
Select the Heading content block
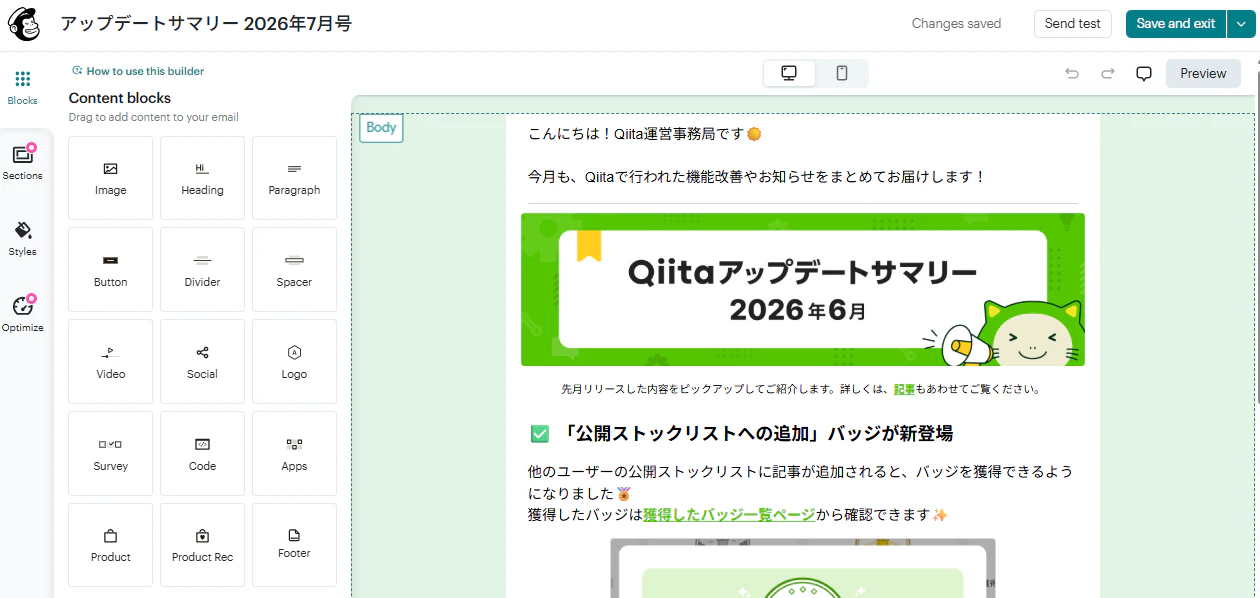(202, 178)
